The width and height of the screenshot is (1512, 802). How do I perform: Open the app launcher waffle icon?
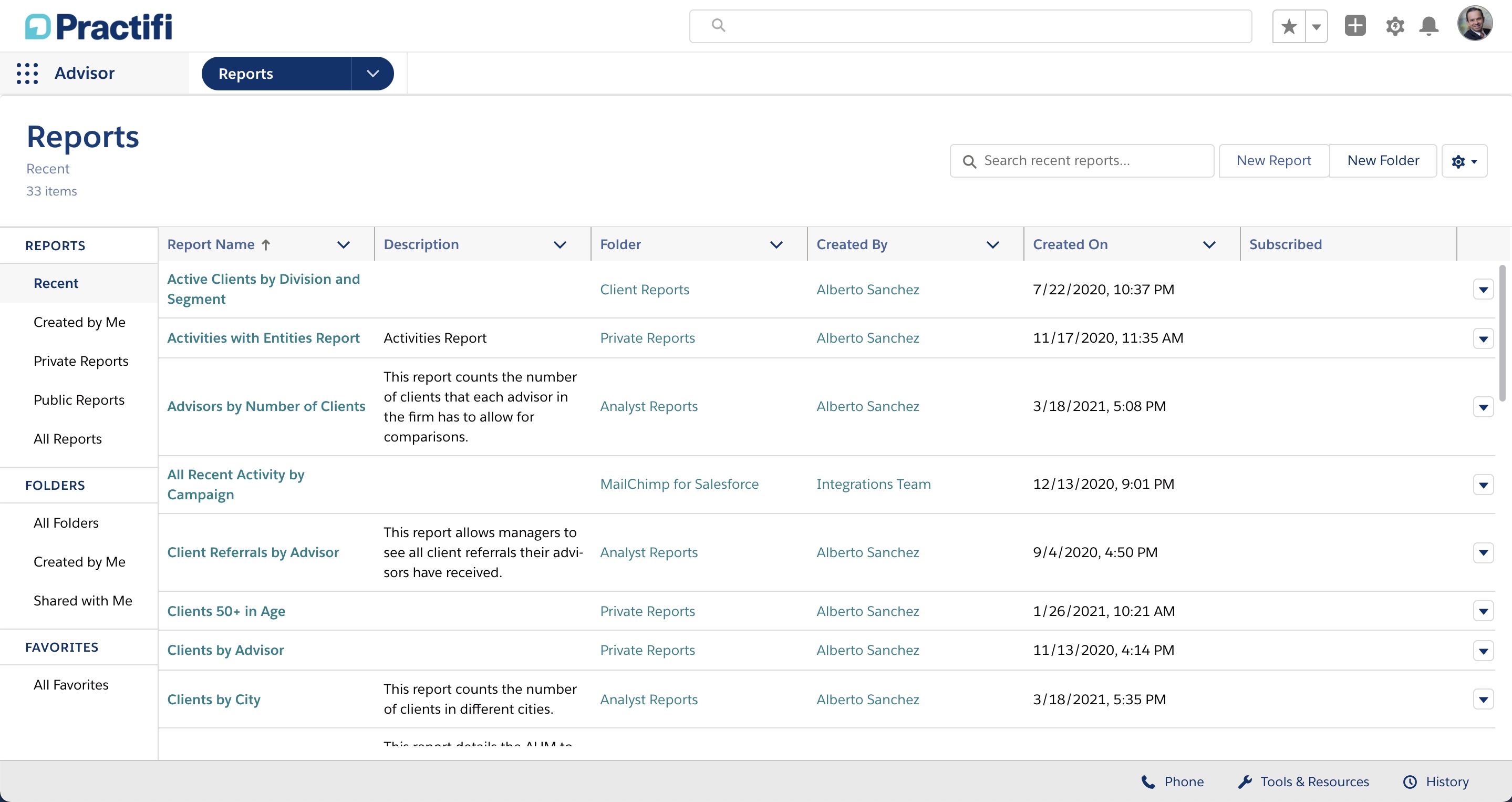click(x=26, y=73)
